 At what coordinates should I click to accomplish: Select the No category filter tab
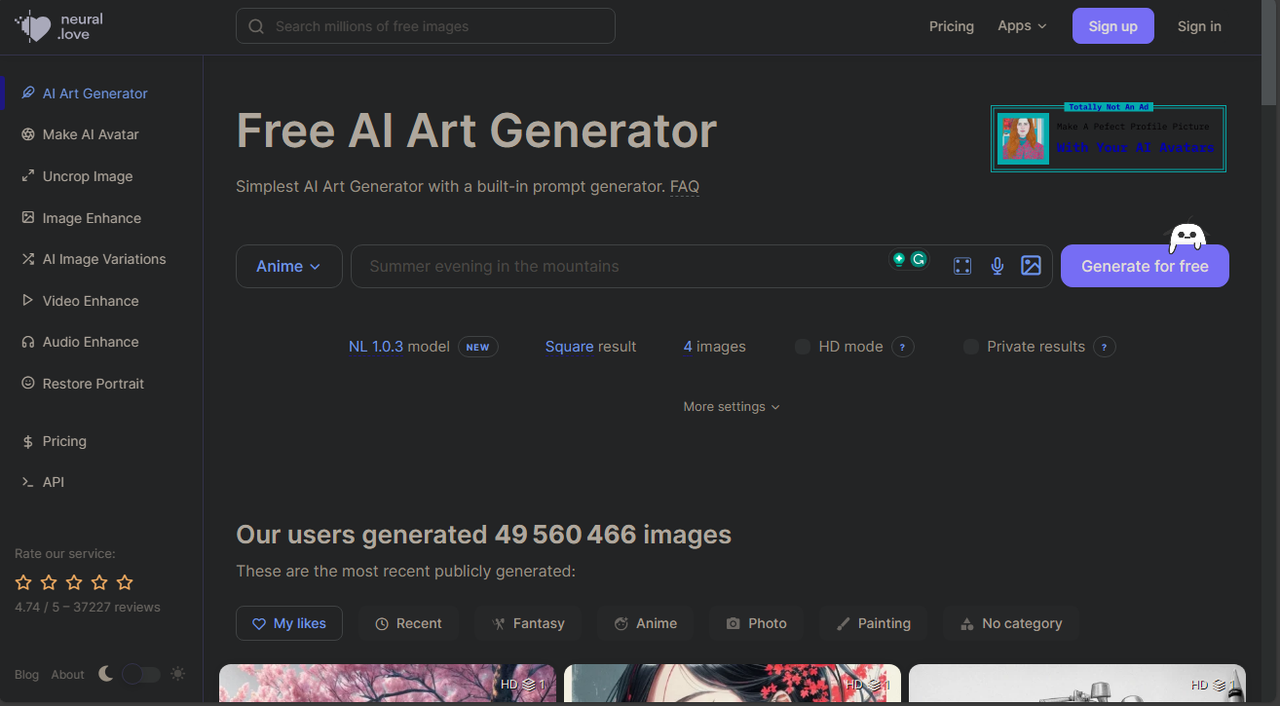point(1010,623)
